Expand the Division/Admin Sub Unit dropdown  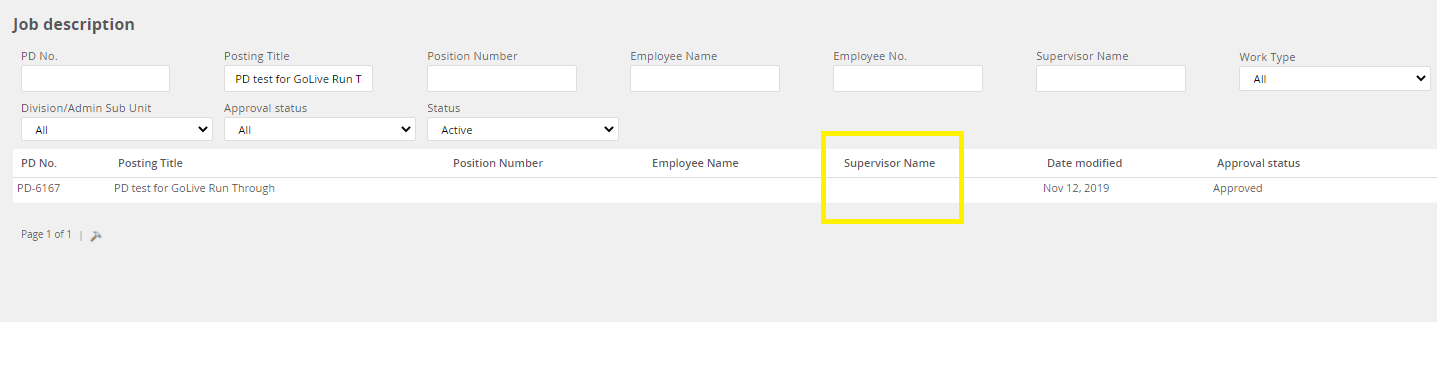117,129
